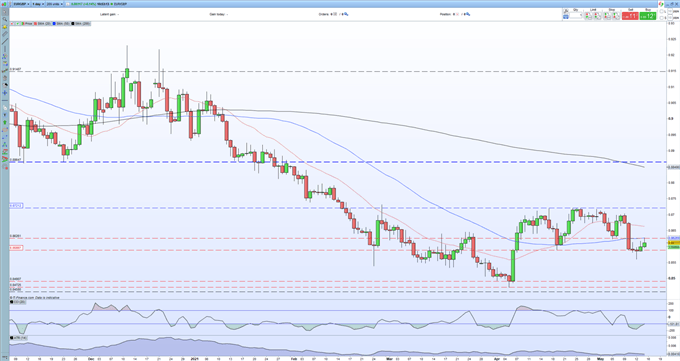Select the blue crosshair move tool

click(x=5, y=93)
